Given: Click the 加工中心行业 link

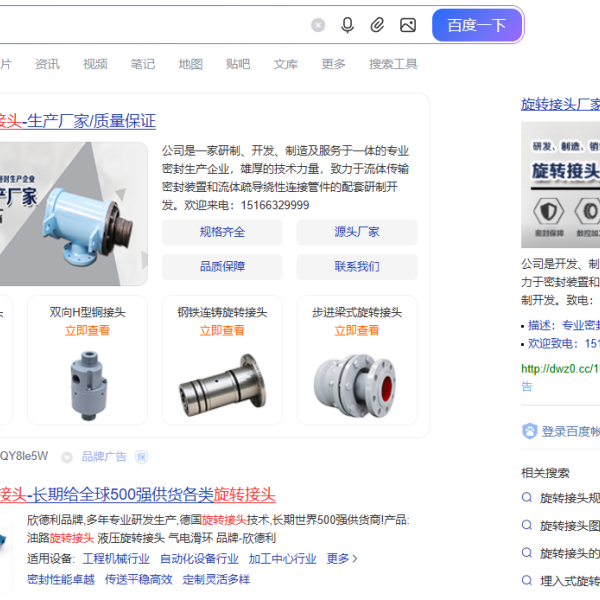Looking at the screenshot, I should pyautogui.click(x=282, y=559).
